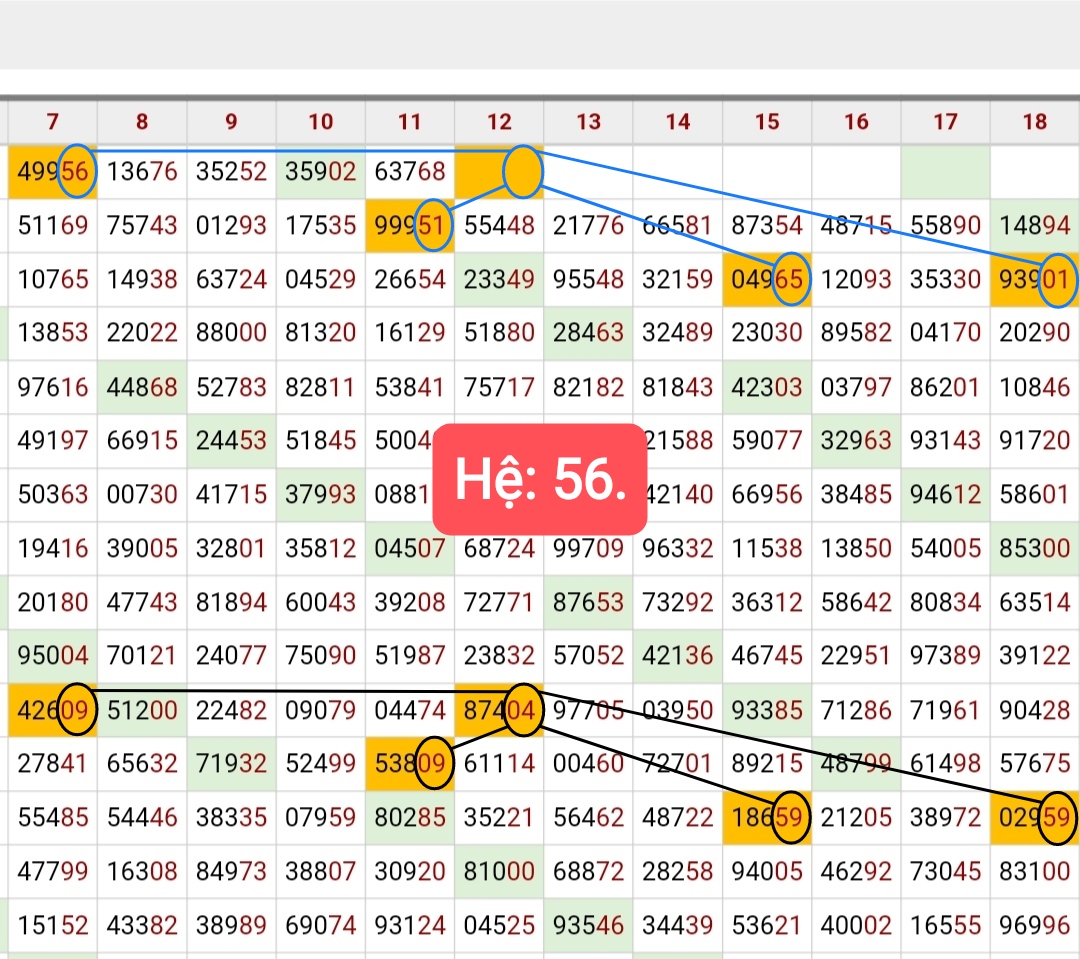Click highlighted cell 93901
The width and height of the screenshot is (1080, 959).
[x=1035, y=279]
